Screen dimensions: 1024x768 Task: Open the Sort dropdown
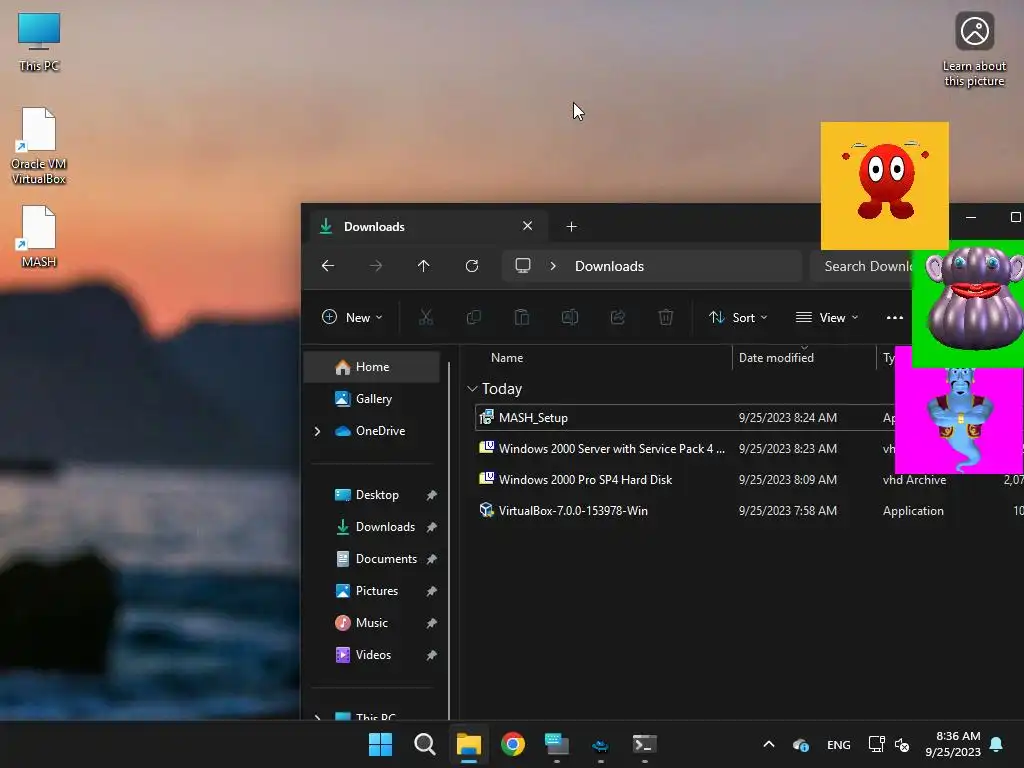pyautogui.click(x=739, y=317)
